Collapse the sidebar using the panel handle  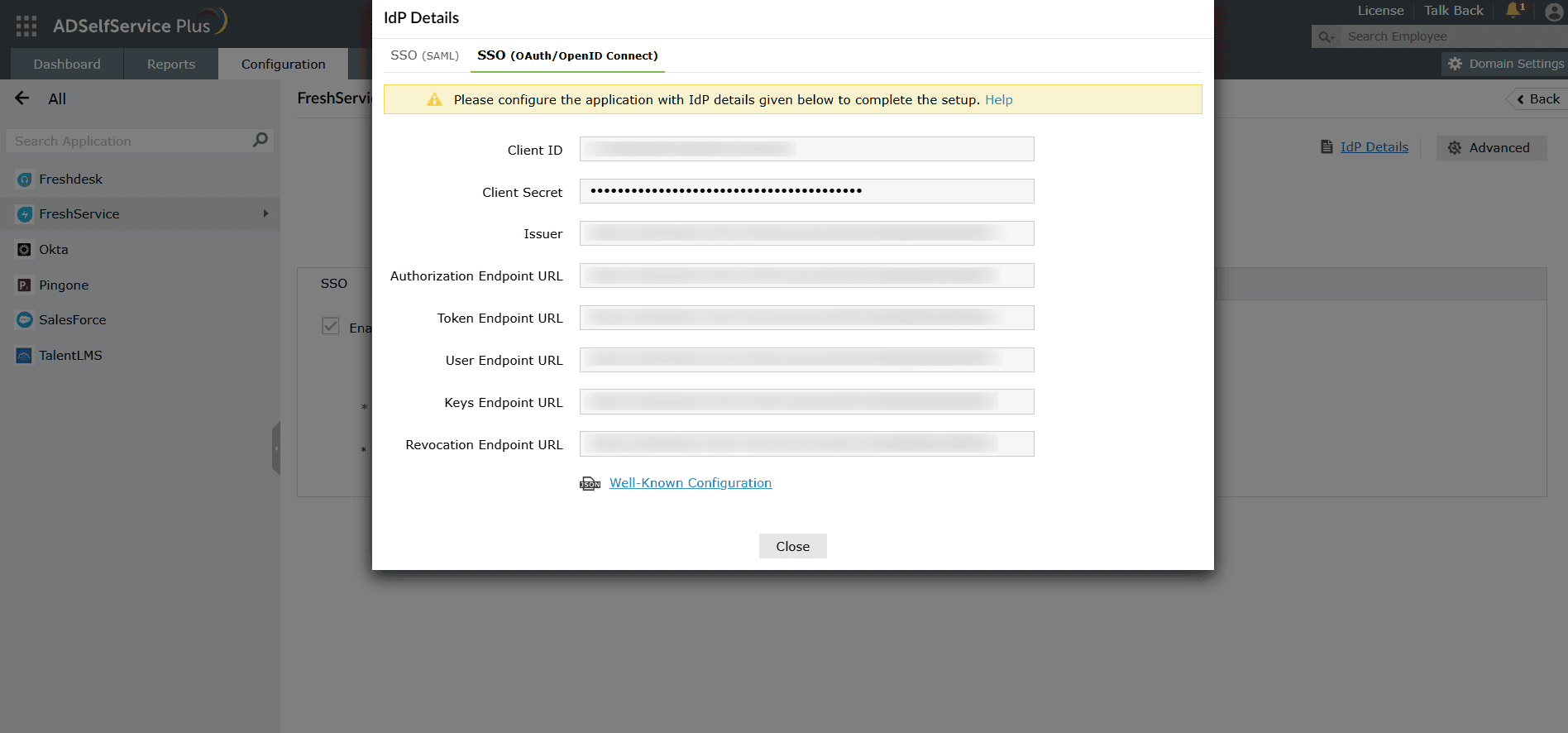click(x=276, y=448)
